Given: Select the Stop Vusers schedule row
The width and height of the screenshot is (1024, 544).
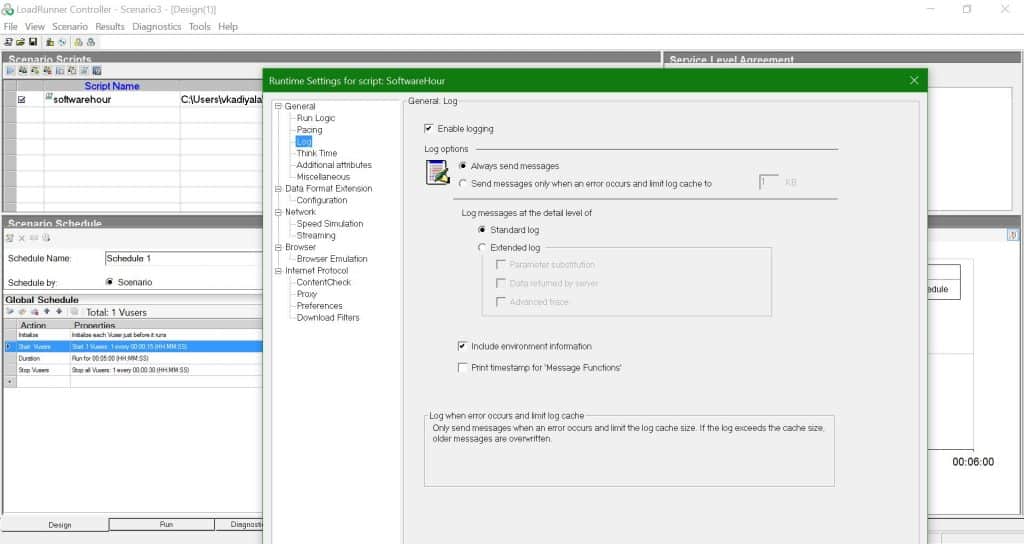Looking at the screenshot, I should pyautogui.click(x=133, y=370).
